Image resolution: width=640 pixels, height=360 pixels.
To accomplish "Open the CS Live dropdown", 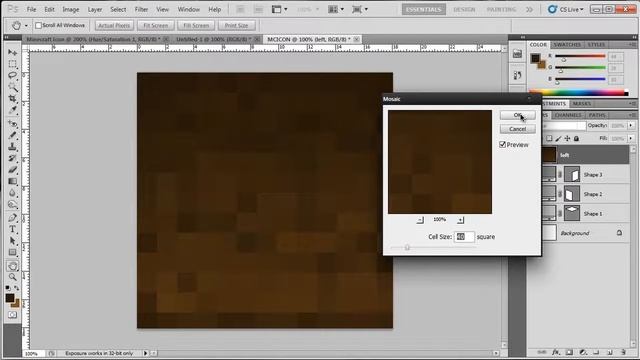I will click(566, 9).
